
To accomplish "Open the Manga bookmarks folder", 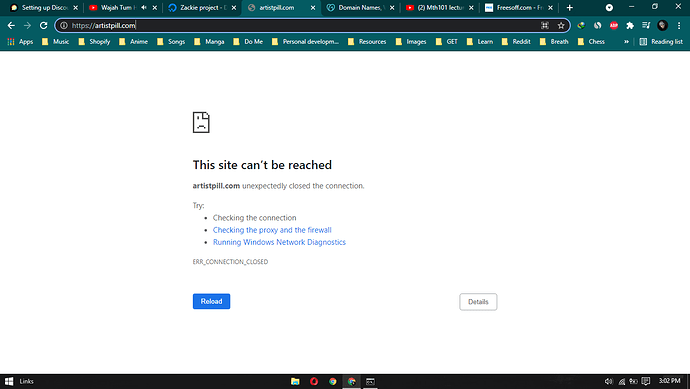I will (209, 42).
